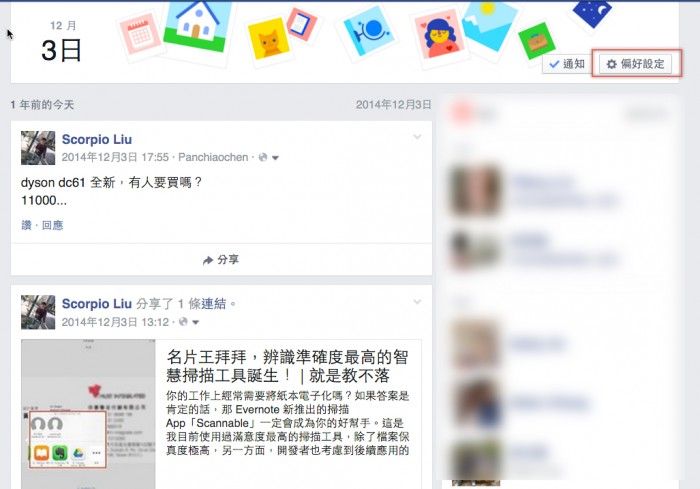Open the options chevron on the shared link post

pos(417,302)
